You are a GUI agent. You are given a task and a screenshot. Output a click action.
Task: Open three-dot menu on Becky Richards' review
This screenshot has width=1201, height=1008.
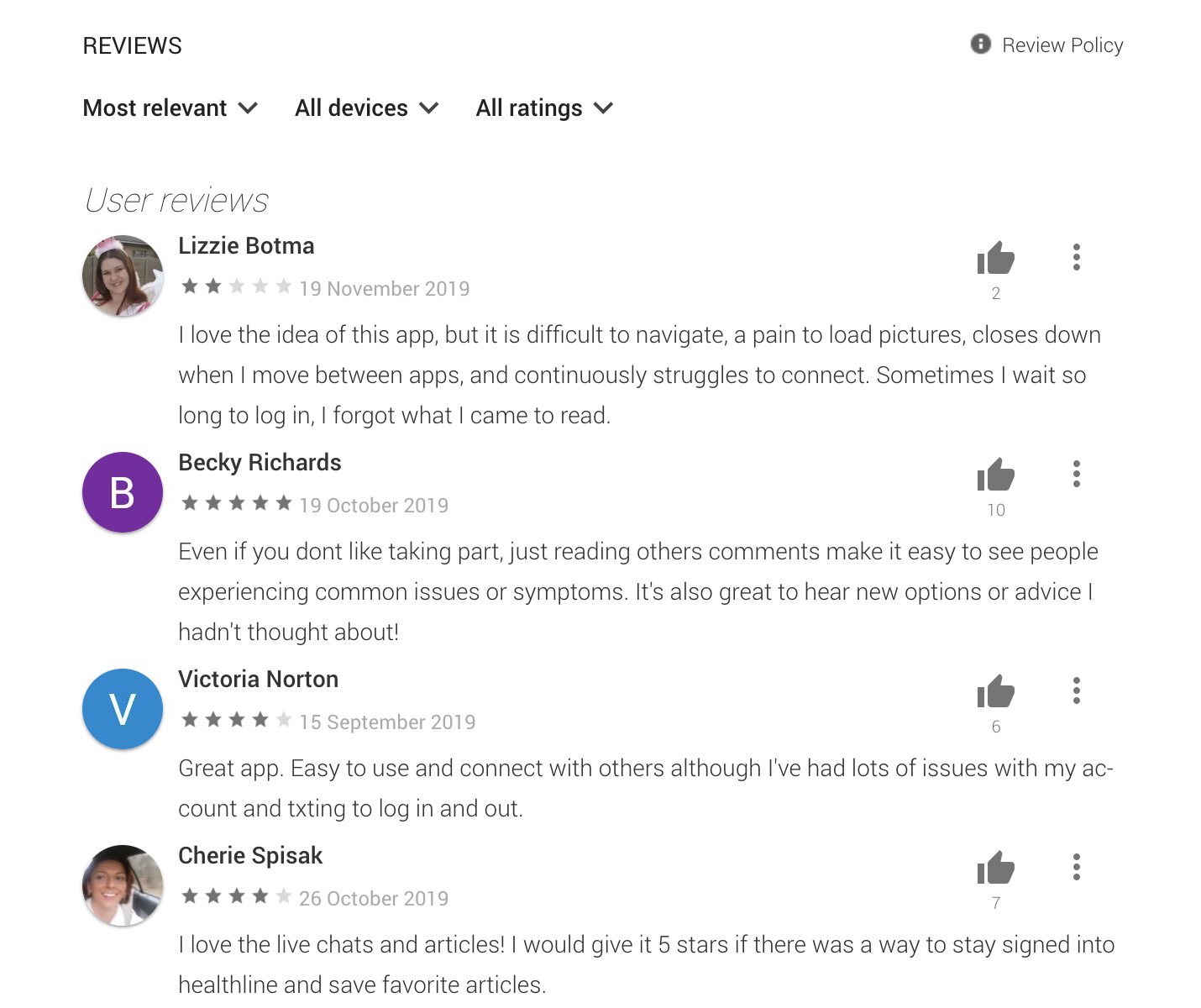(x=1076, y=474)
